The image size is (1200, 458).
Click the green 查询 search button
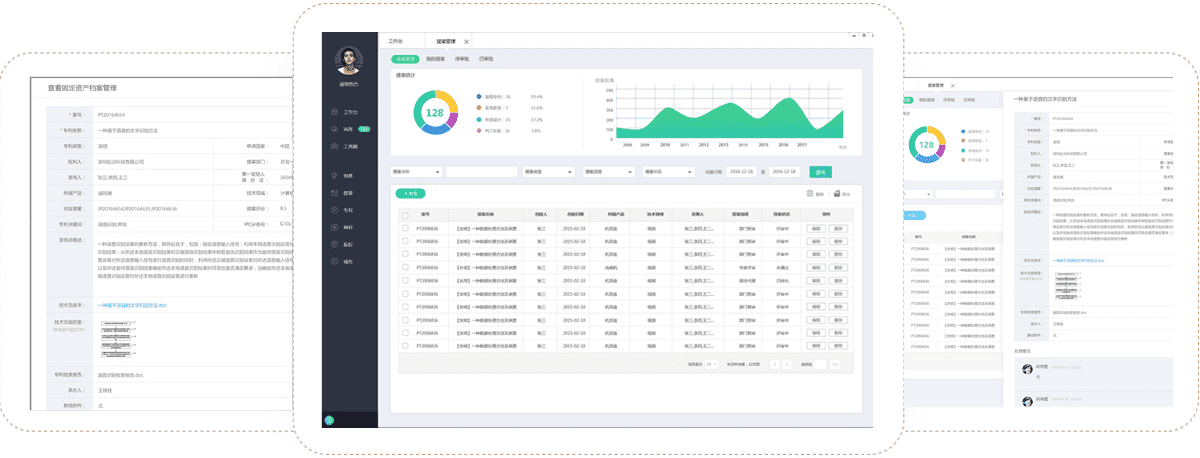[x=821, y=171]
